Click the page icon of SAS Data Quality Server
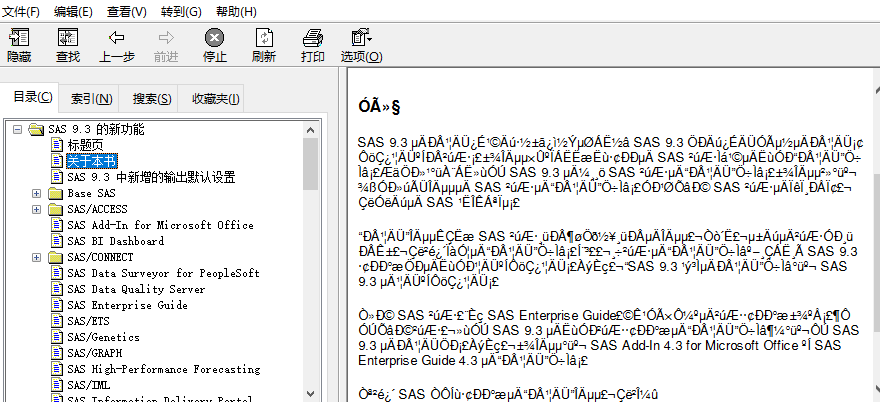The image size is (880, 402). point(57,289)
